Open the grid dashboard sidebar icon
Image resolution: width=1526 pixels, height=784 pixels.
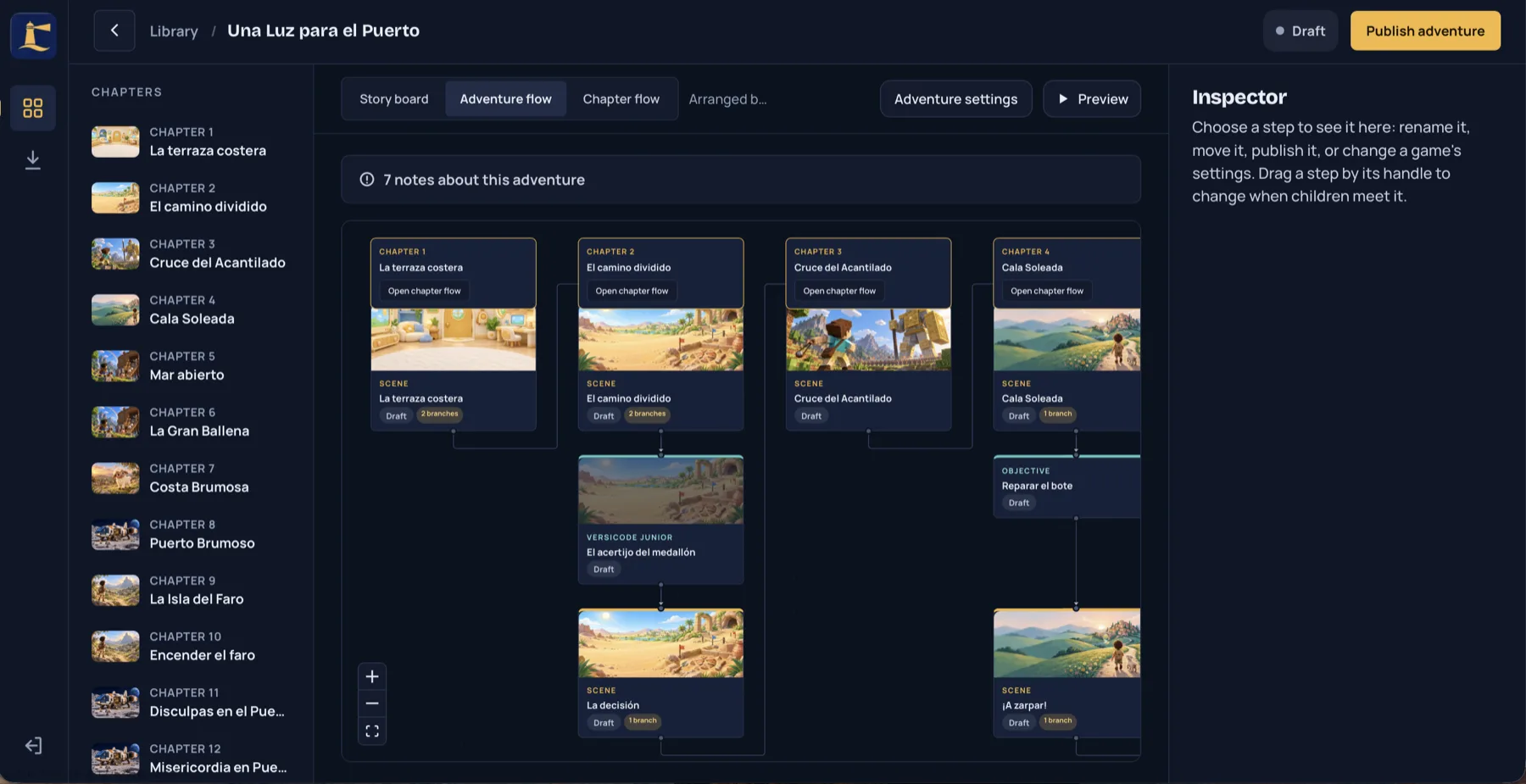pos(33,108)
